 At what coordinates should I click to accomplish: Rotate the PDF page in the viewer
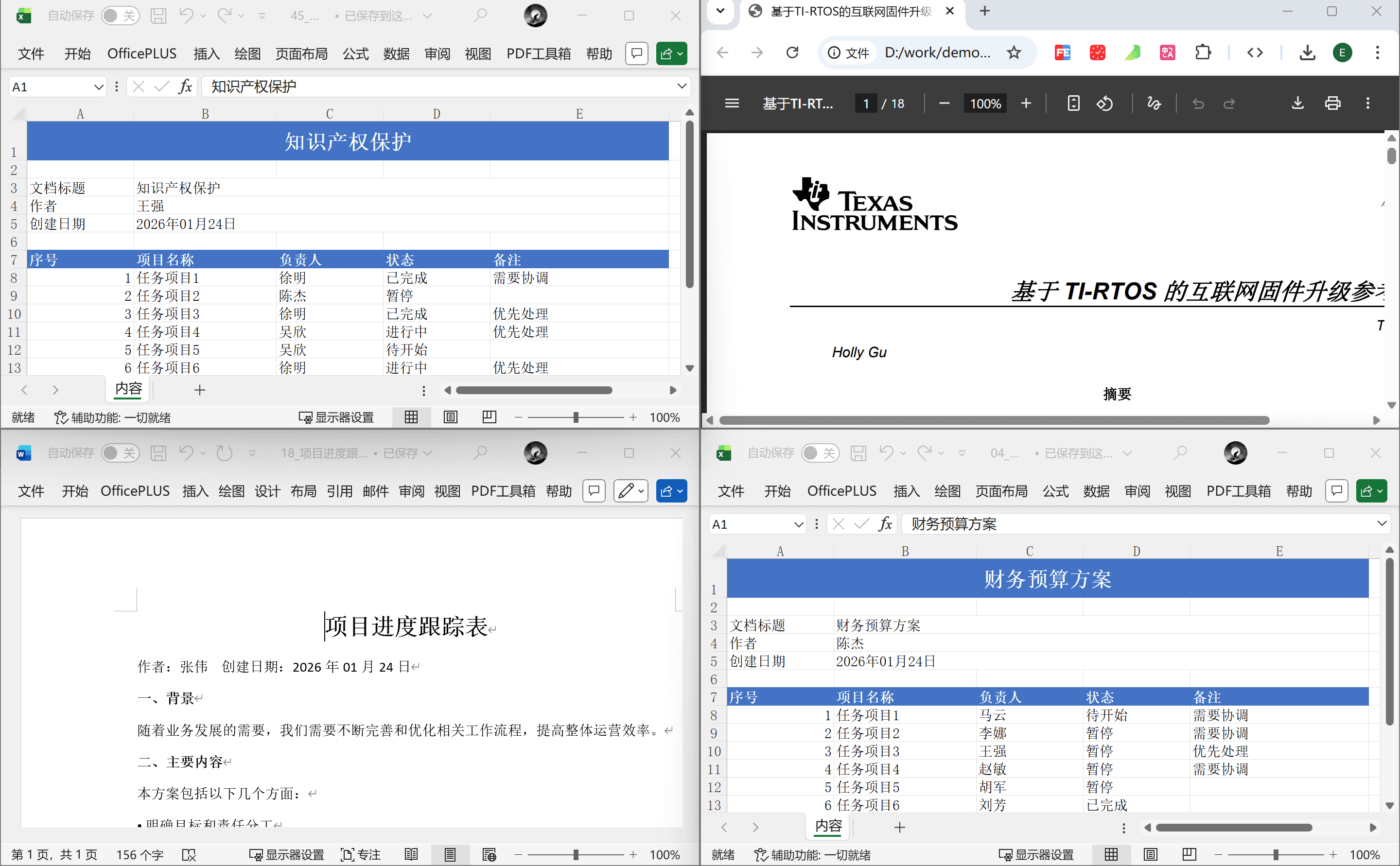coord(1105,104)
